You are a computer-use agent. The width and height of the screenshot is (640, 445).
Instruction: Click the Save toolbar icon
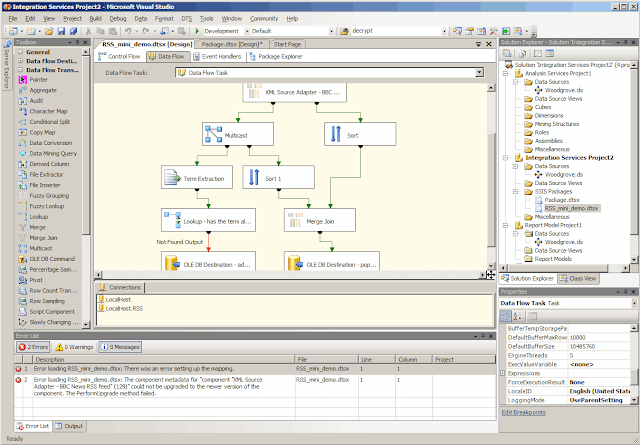(61, 31)
